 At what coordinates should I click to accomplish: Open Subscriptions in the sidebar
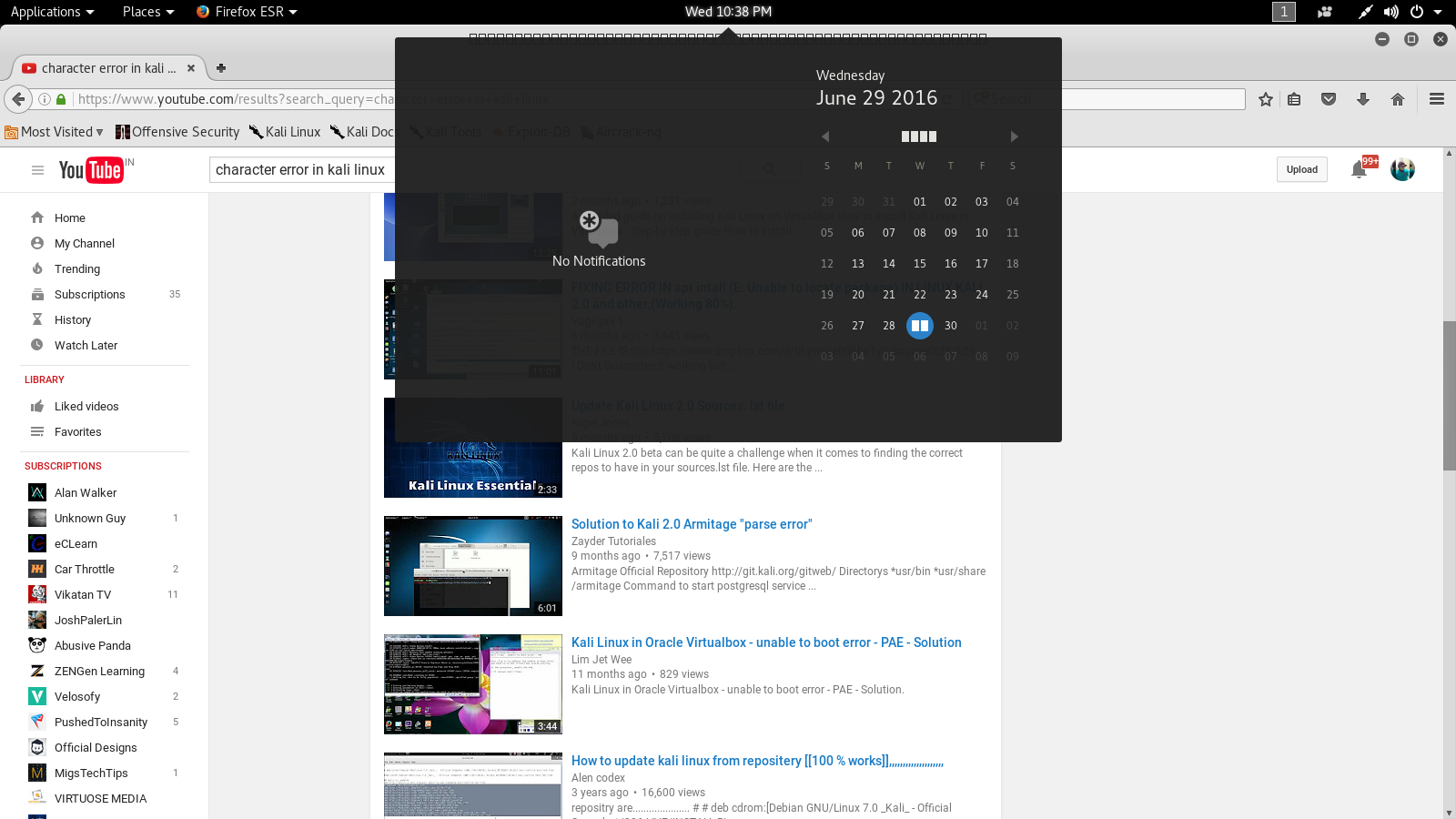click(90, 294)
